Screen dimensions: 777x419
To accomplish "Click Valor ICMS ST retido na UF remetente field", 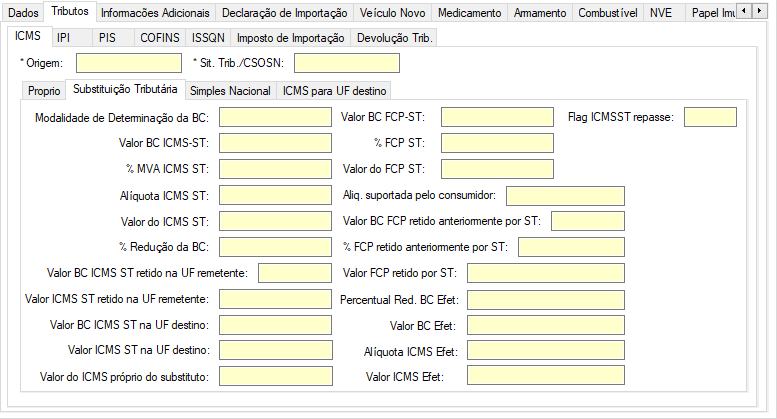I will 276,299.
